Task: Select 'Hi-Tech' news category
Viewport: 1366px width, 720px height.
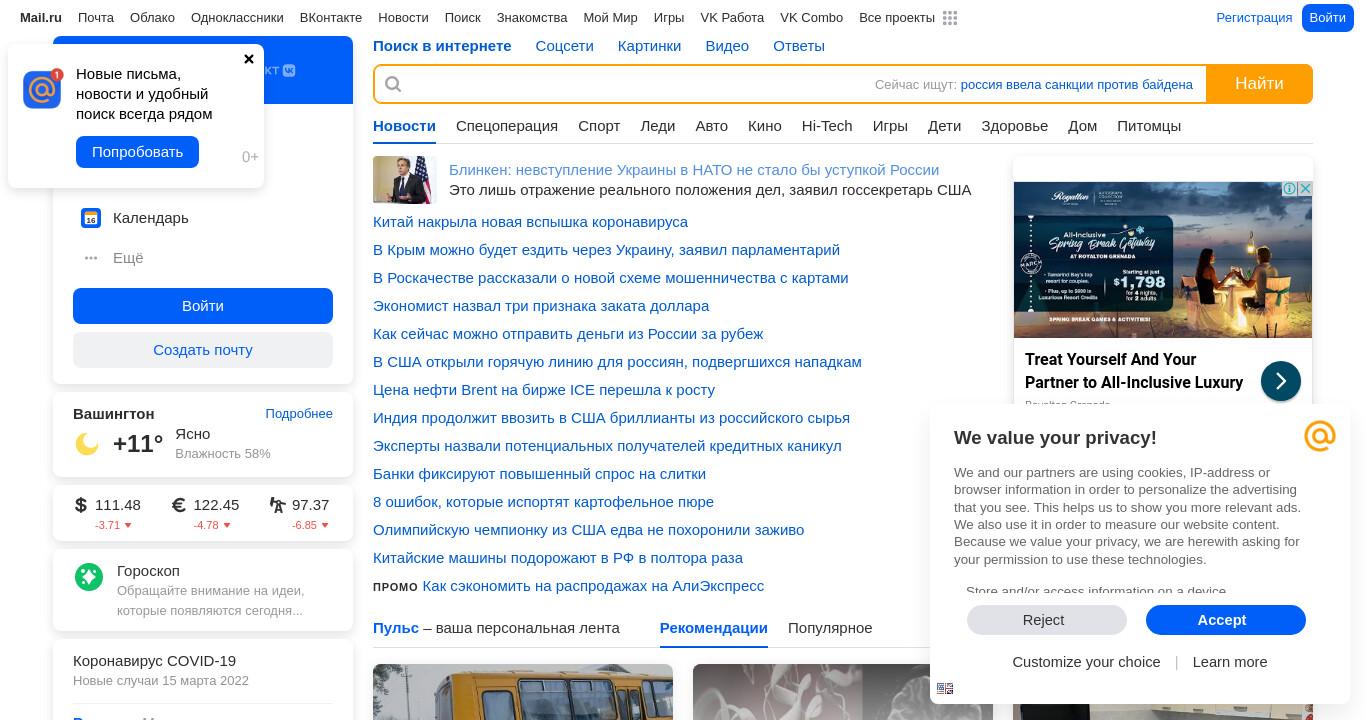Action: (827, 126)
